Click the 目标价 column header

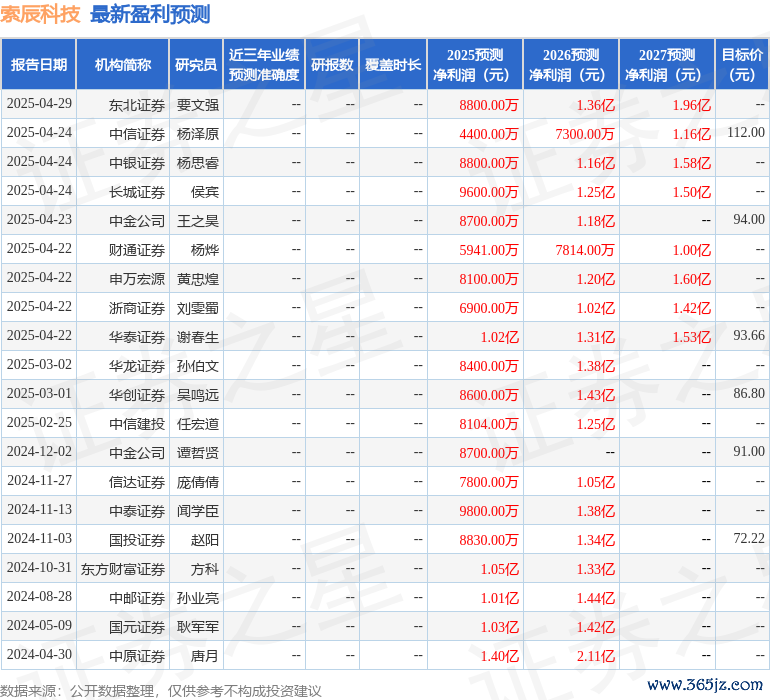point(742,64)
